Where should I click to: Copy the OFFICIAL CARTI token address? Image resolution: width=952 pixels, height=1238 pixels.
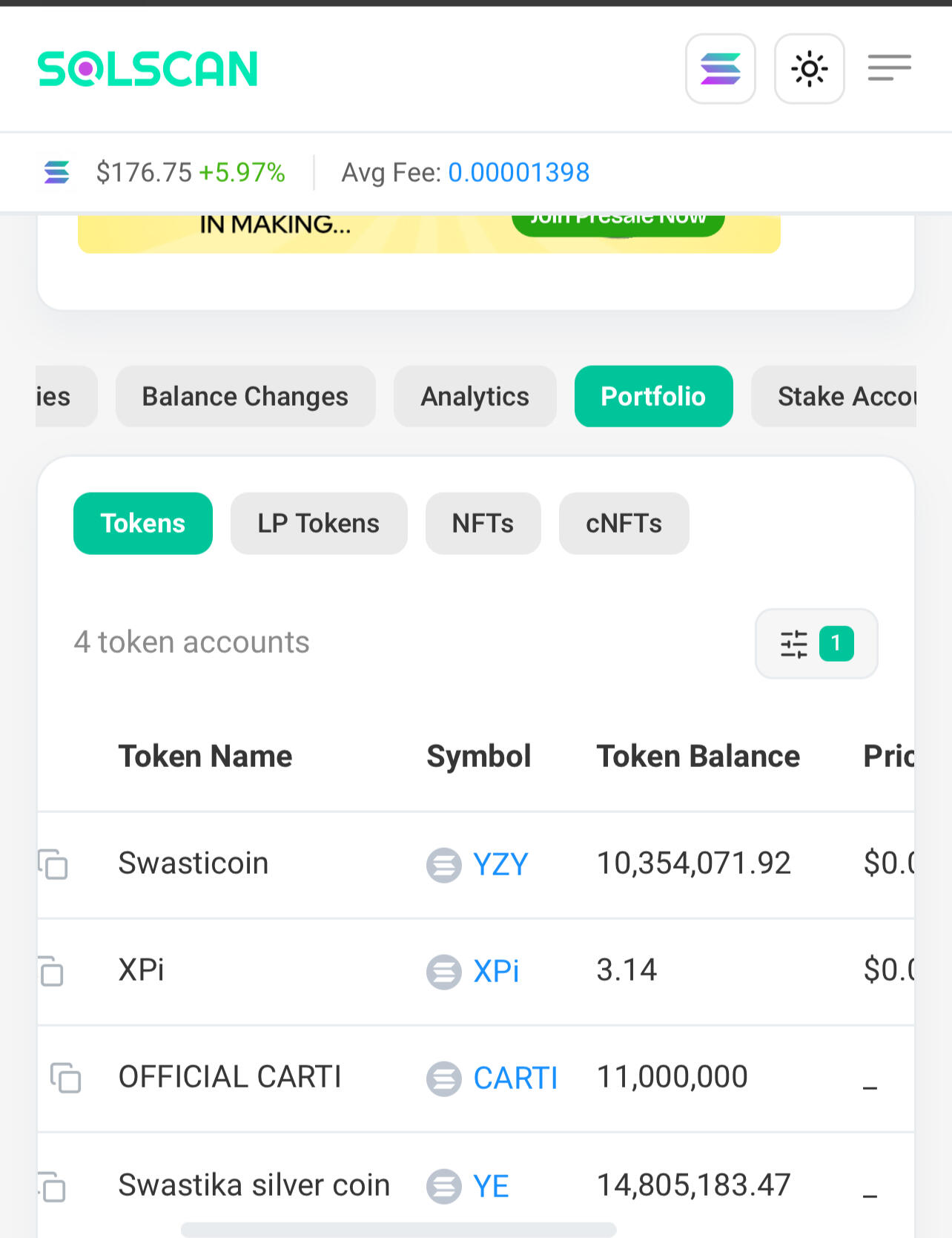pyautogui.click(x=65, y=1078)
